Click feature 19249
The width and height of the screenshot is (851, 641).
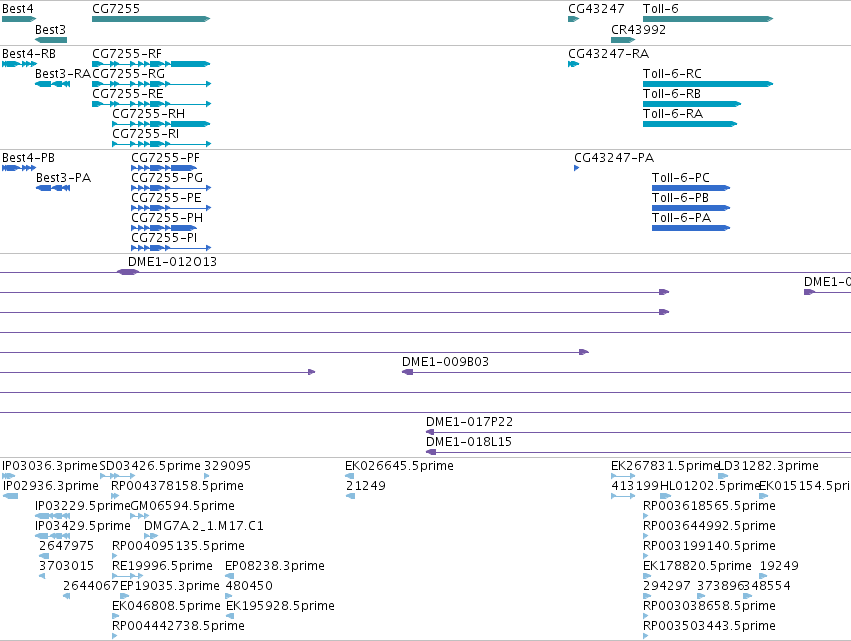coord(763,576)
